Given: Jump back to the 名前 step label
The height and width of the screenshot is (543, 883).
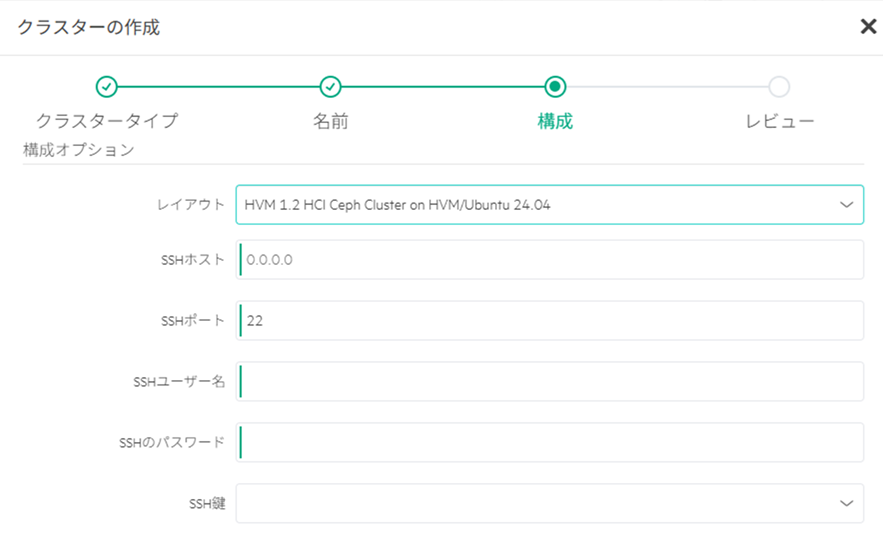Looking at the screenshot, I should [x=331, y=121].
